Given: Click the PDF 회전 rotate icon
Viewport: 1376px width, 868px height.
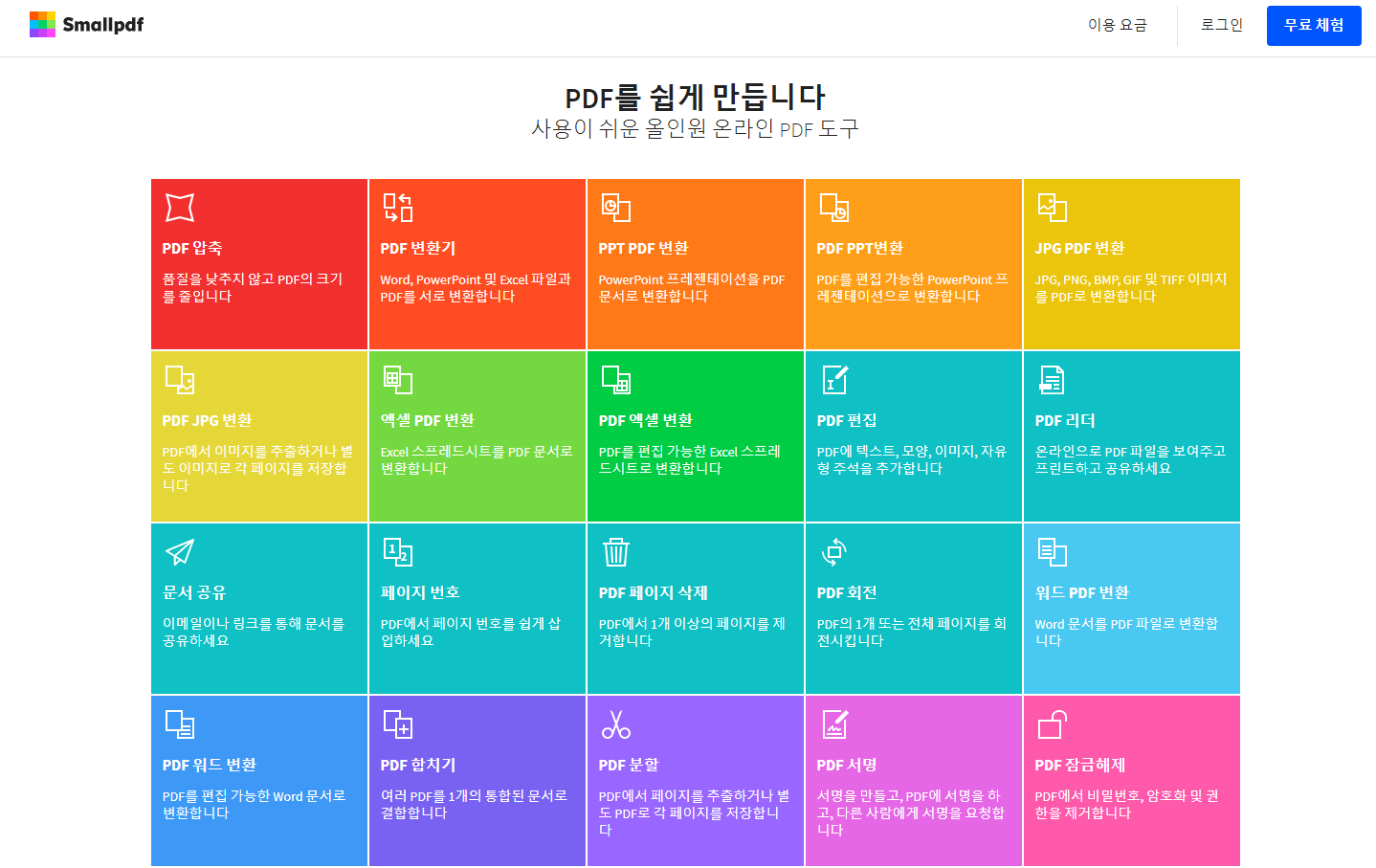Looking at the screenshot, I should (833, 552).
